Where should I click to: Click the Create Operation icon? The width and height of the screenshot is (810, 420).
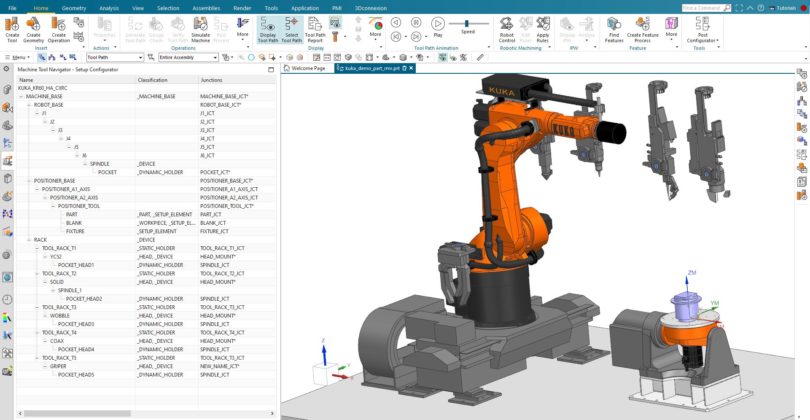pyautogui.click(x=59, y=29)
